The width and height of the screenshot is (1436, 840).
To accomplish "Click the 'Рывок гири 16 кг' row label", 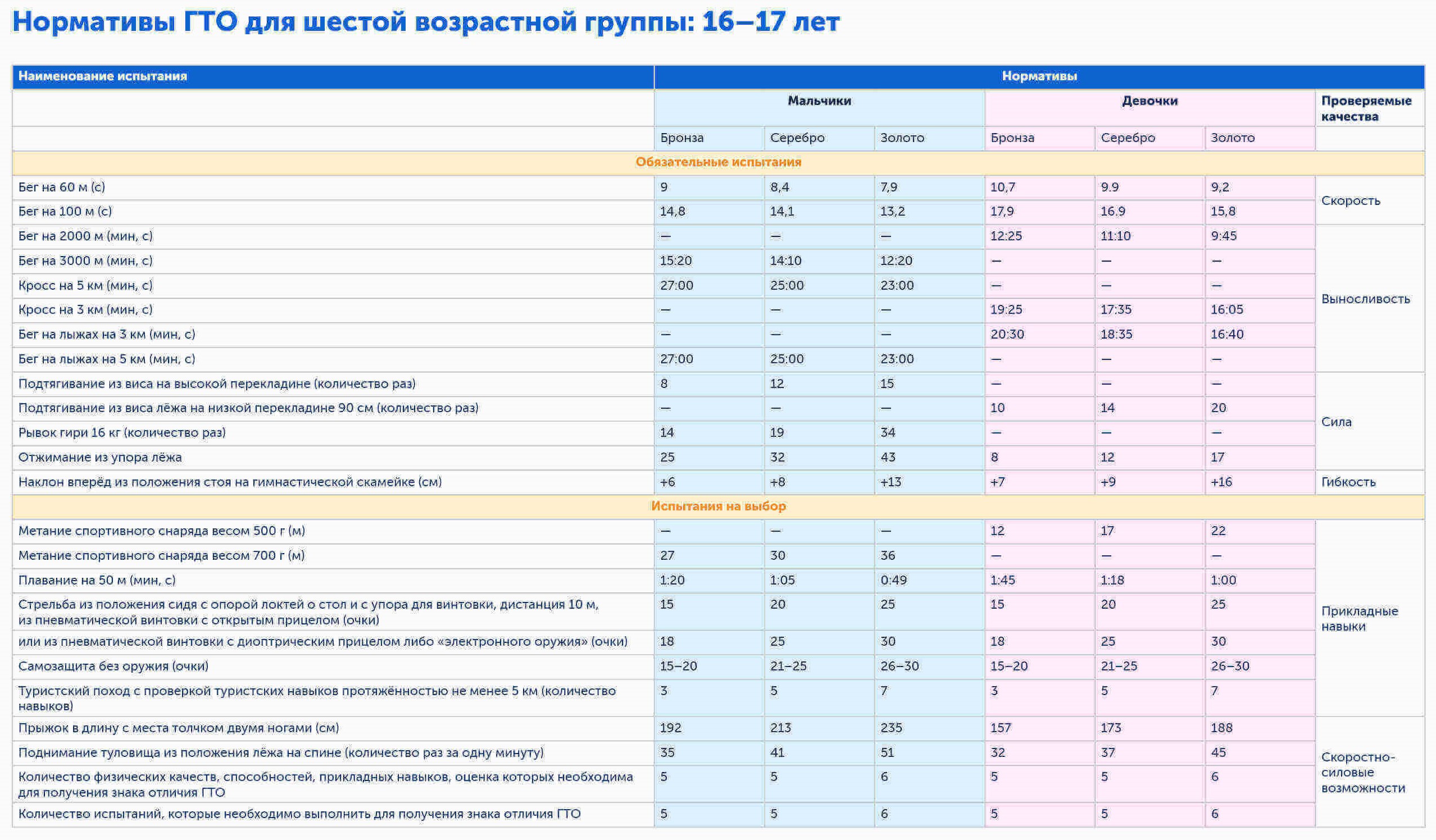I will click(122, 433).
